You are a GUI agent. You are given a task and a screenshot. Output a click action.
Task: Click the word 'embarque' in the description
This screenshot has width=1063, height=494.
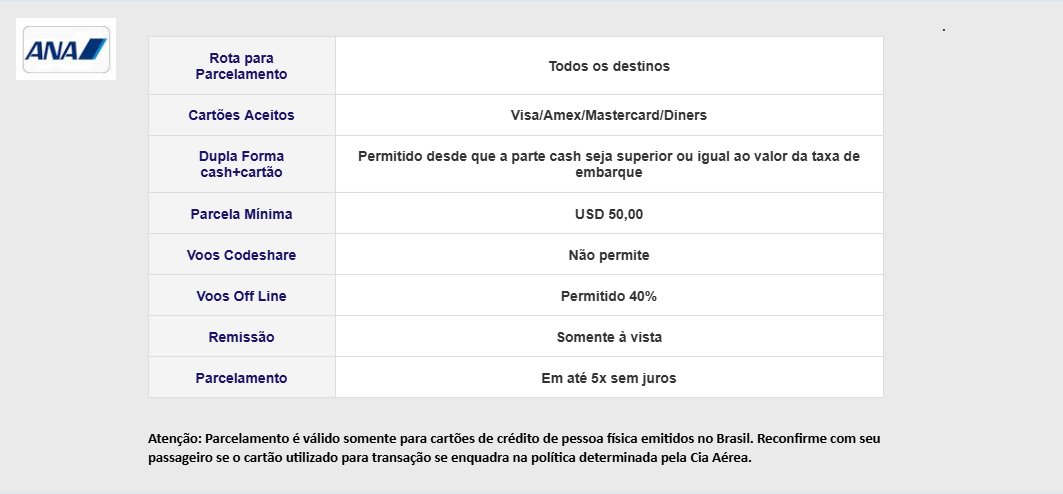(x=609, y=172)
